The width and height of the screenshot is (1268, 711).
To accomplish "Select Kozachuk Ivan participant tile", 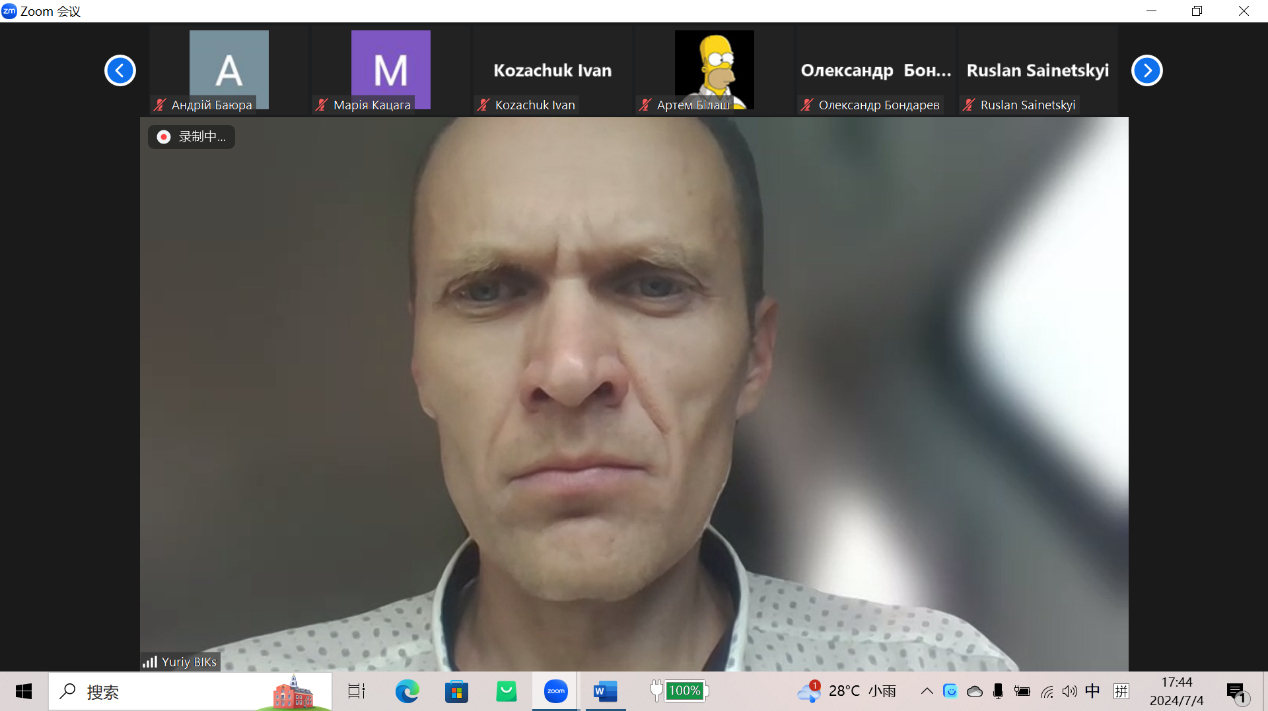I will [552, 71].
